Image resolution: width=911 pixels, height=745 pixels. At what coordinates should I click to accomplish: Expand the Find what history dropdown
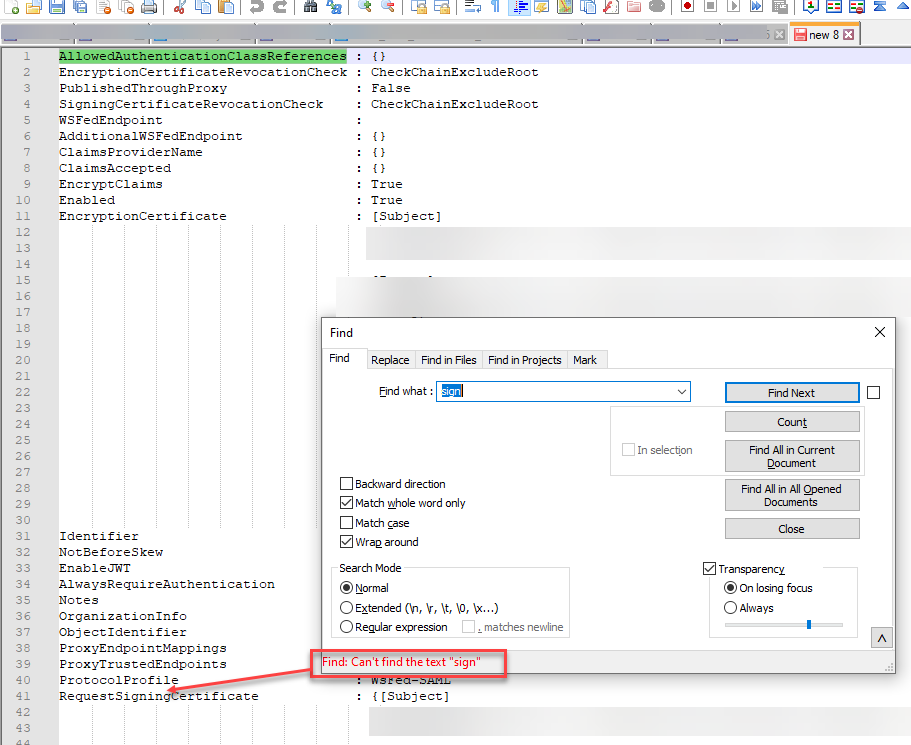(x=682, y=392)
